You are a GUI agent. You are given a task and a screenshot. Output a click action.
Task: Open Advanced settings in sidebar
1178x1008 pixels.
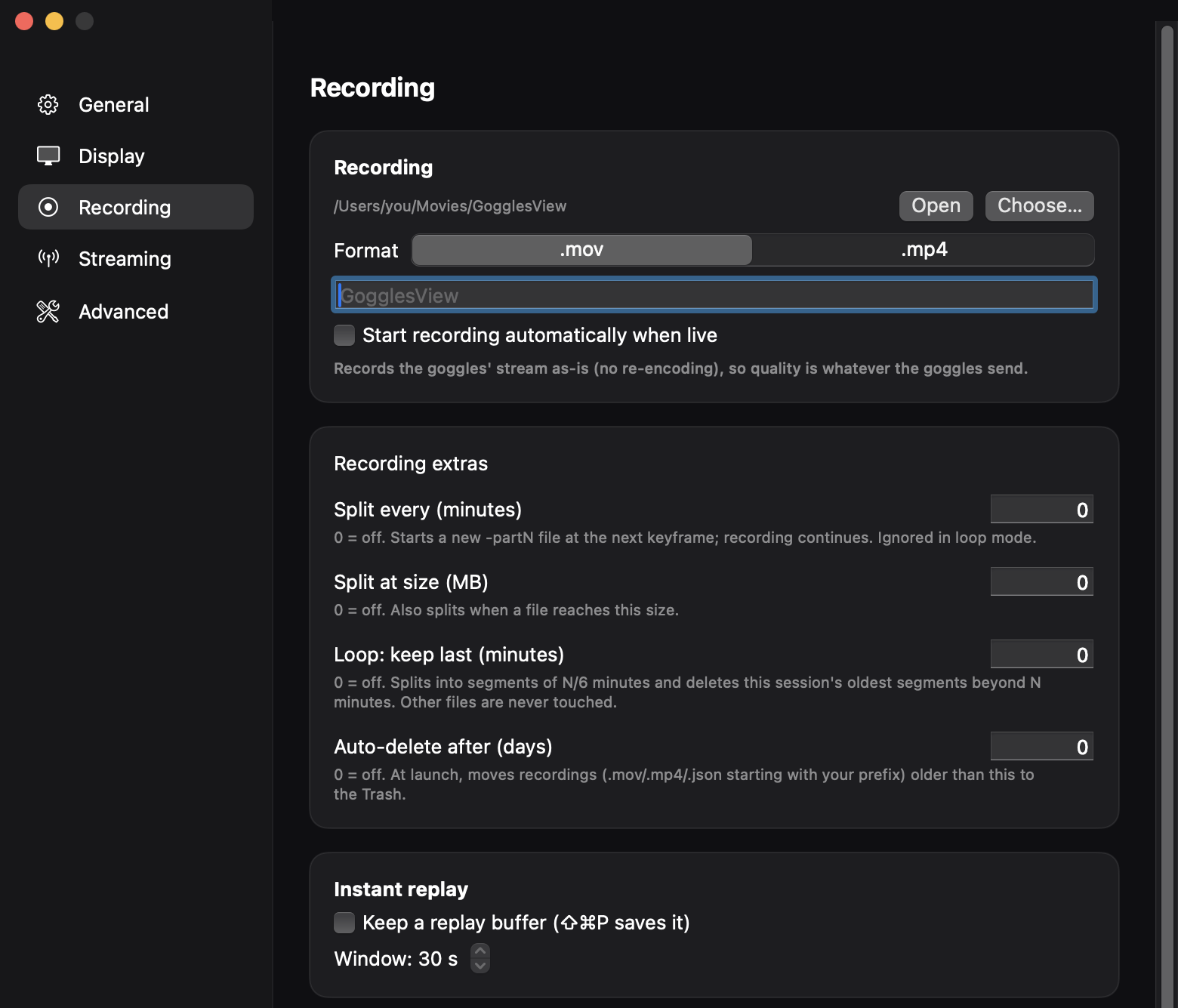click(x=136, y=312)
